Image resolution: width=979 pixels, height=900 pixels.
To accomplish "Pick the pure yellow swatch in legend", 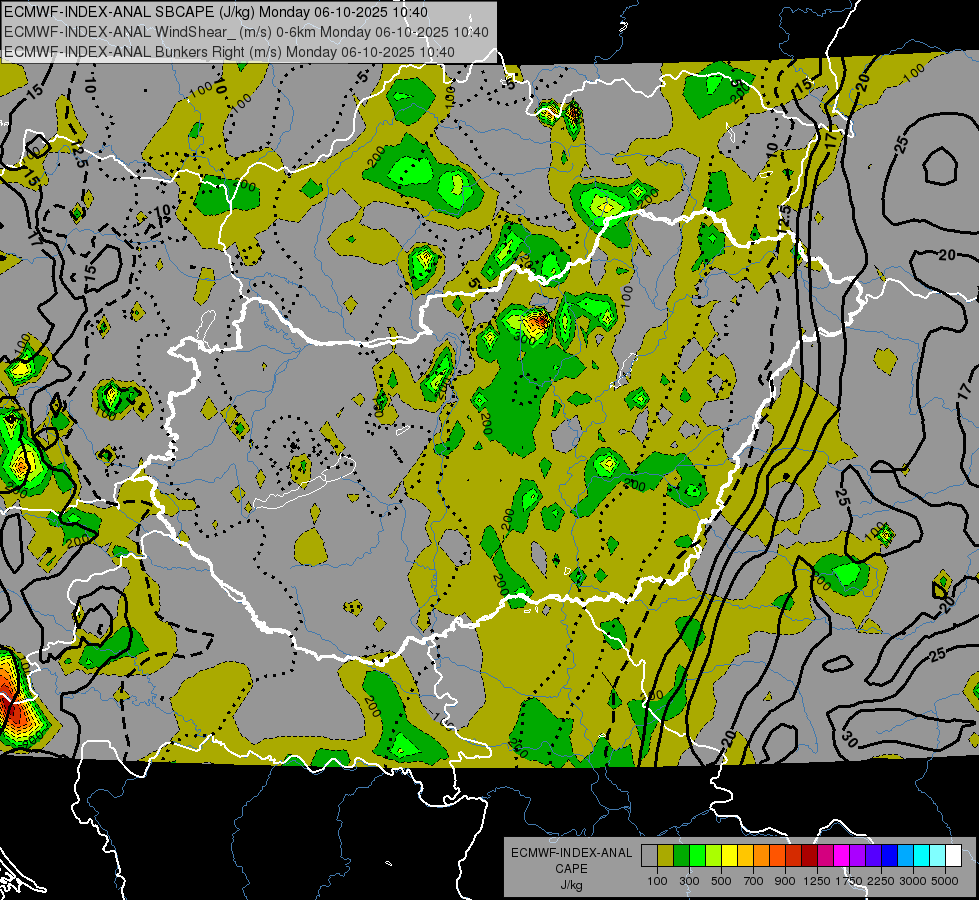I will (x=729, y=855).
